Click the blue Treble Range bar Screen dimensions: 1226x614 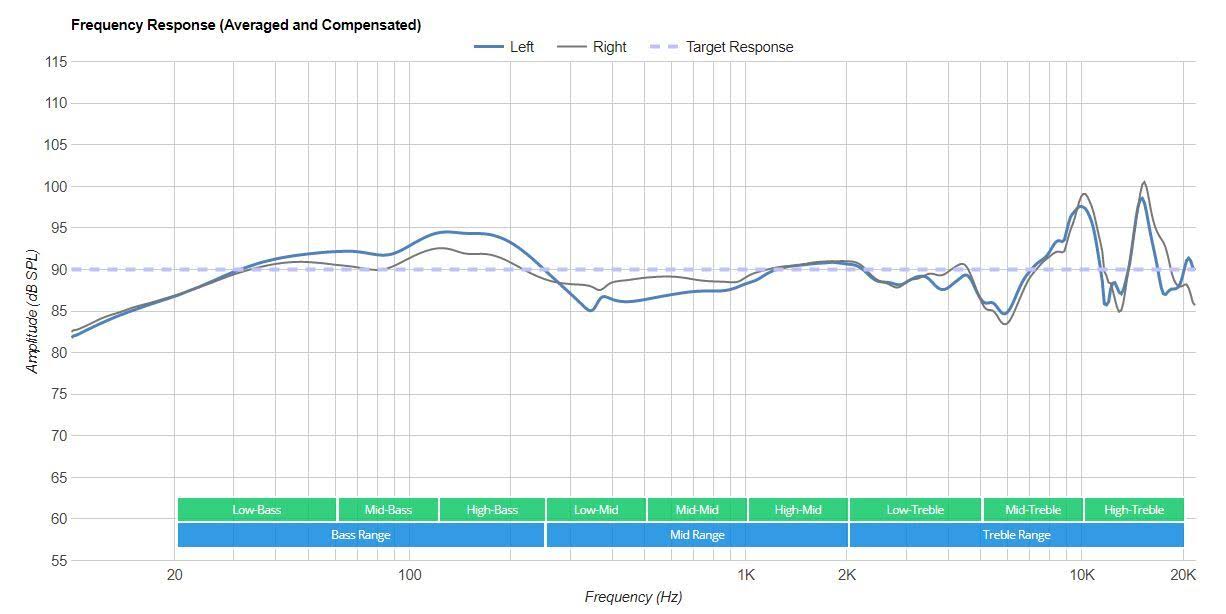pos(1017,535)
